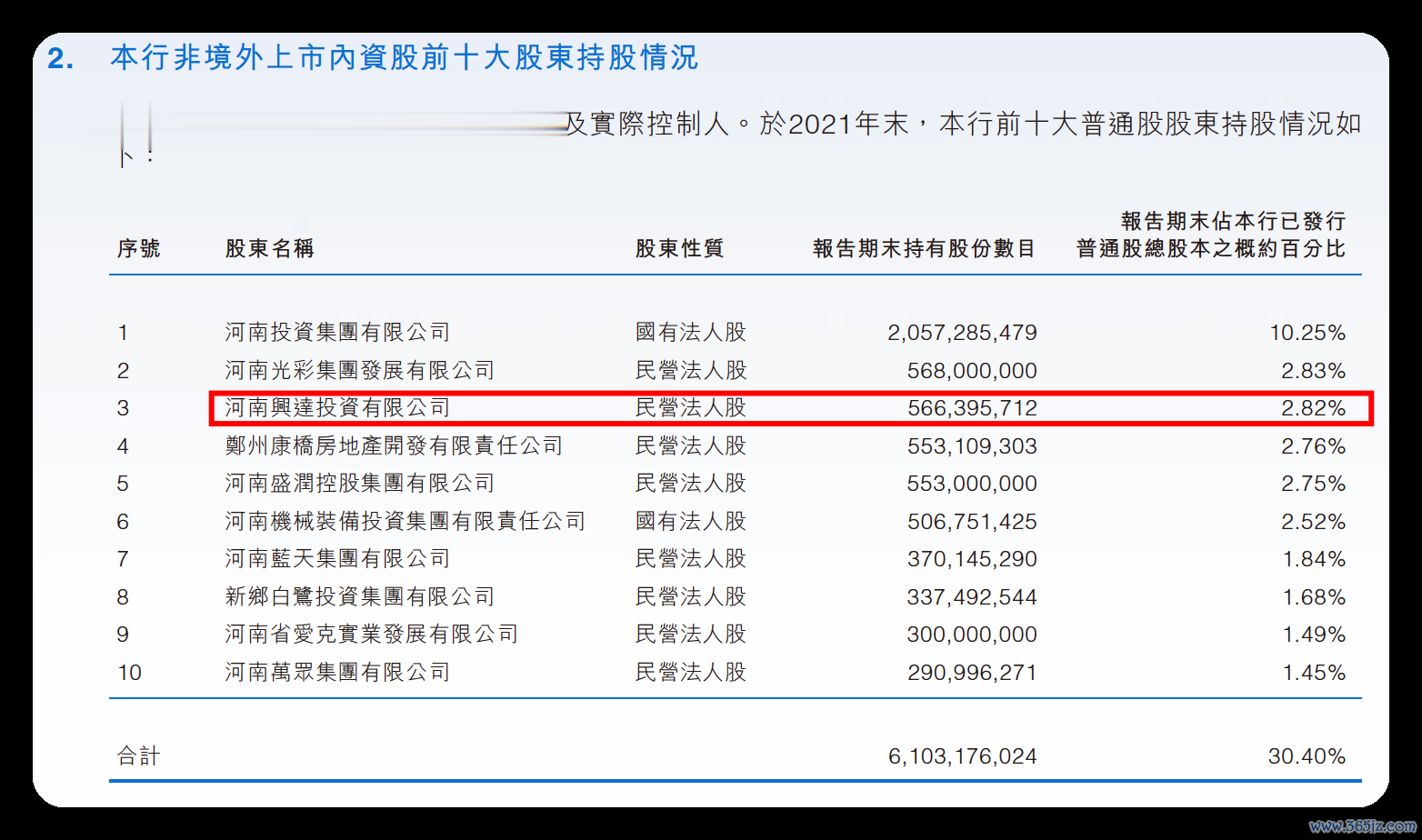Image resolution: width=1422 pixels, height=840 pixels.
Task: Click the 合計 row label
Action: click(139, 756)
